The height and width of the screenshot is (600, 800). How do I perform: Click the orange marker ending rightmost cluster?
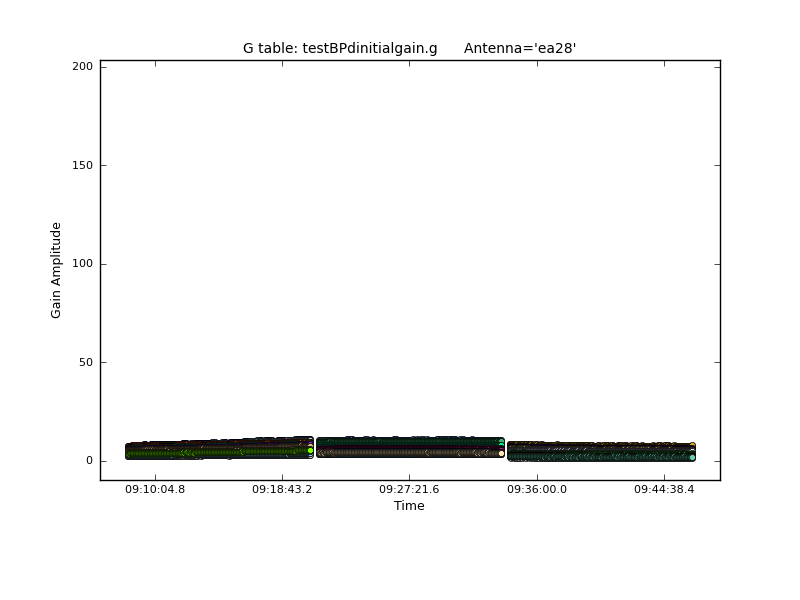692,445
